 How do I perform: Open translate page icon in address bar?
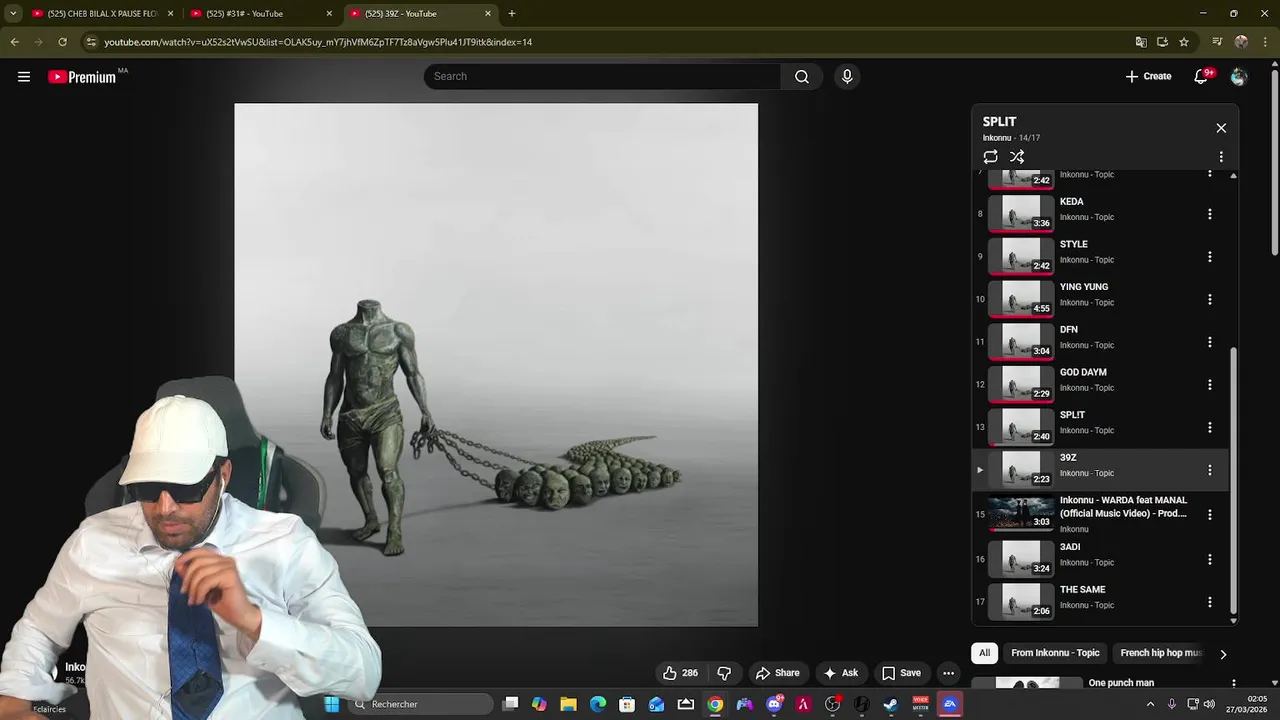(x=1141, y=42)
